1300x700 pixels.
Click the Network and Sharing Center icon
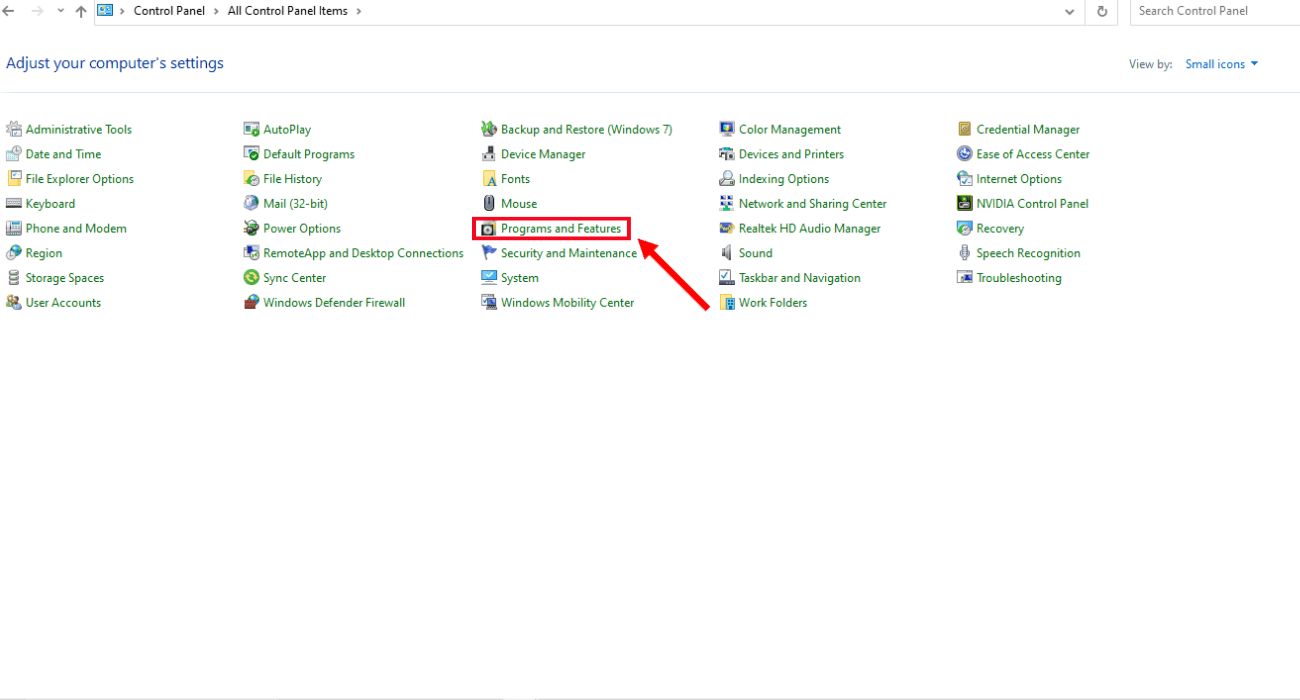pos(727,203)
